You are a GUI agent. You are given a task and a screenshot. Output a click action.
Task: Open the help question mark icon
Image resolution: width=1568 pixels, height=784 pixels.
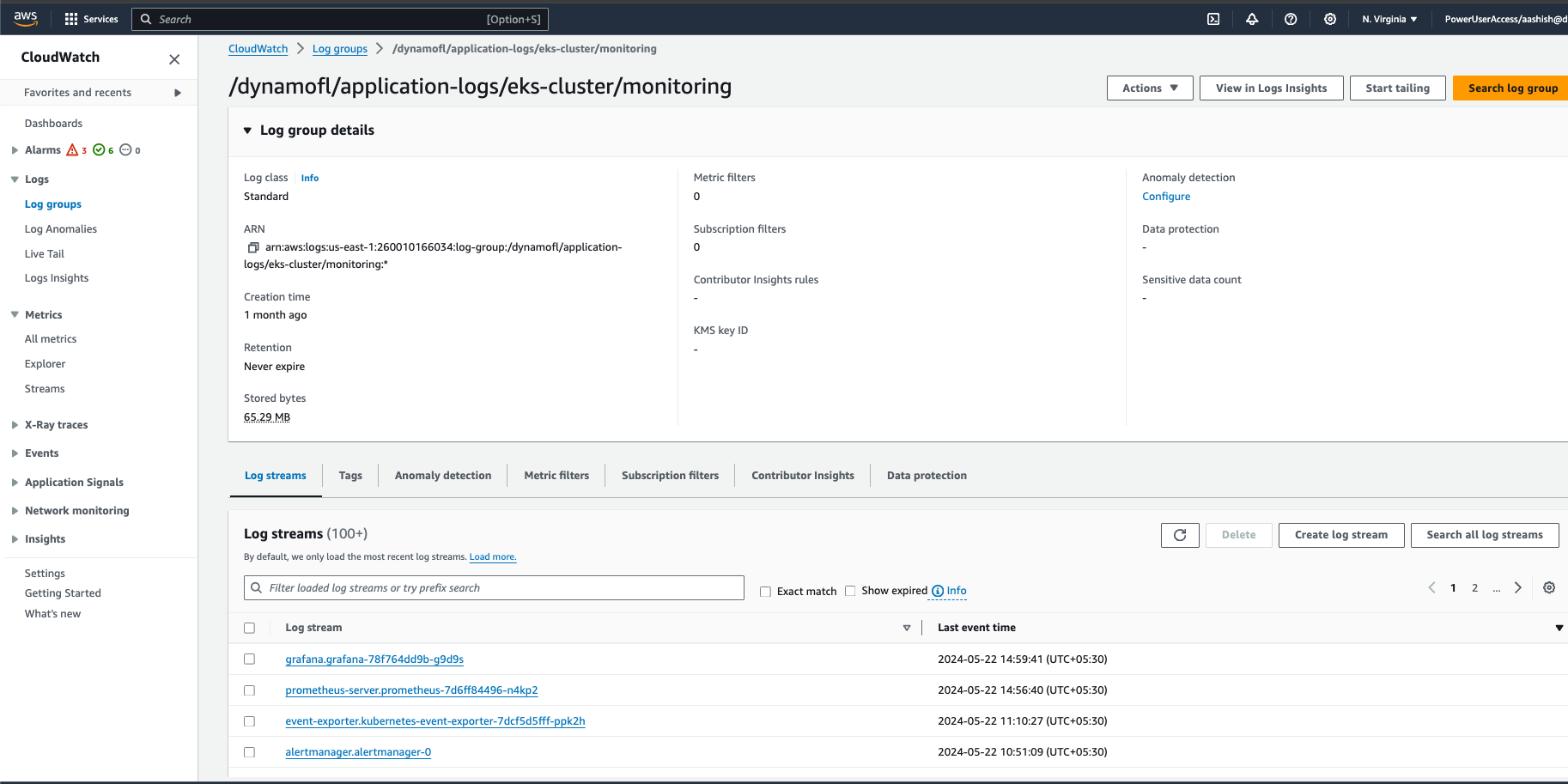(x=1291, y=19)
